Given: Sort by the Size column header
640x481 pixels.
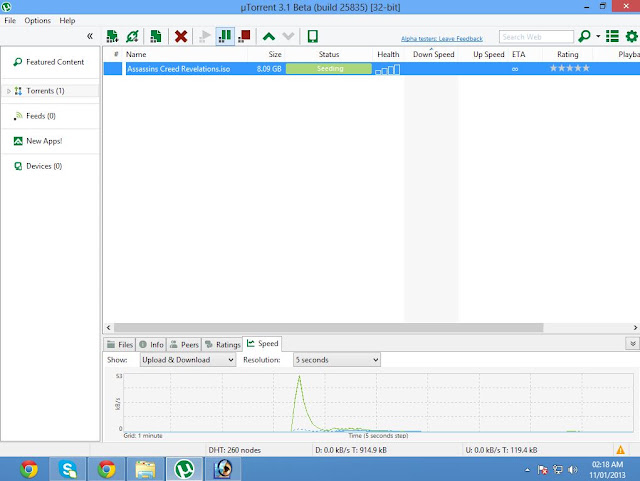Looking at the screenshot, I should click(266, 54).
